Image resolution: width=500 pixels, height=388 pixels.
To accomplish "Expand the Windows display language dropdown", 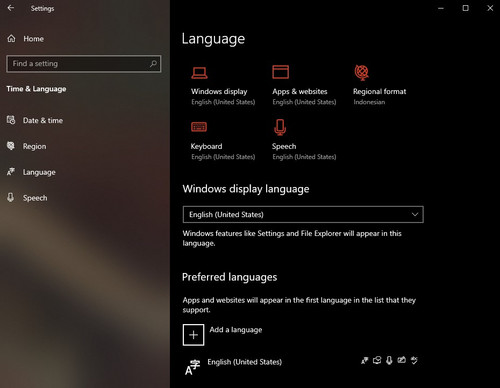I will point(303,214).
